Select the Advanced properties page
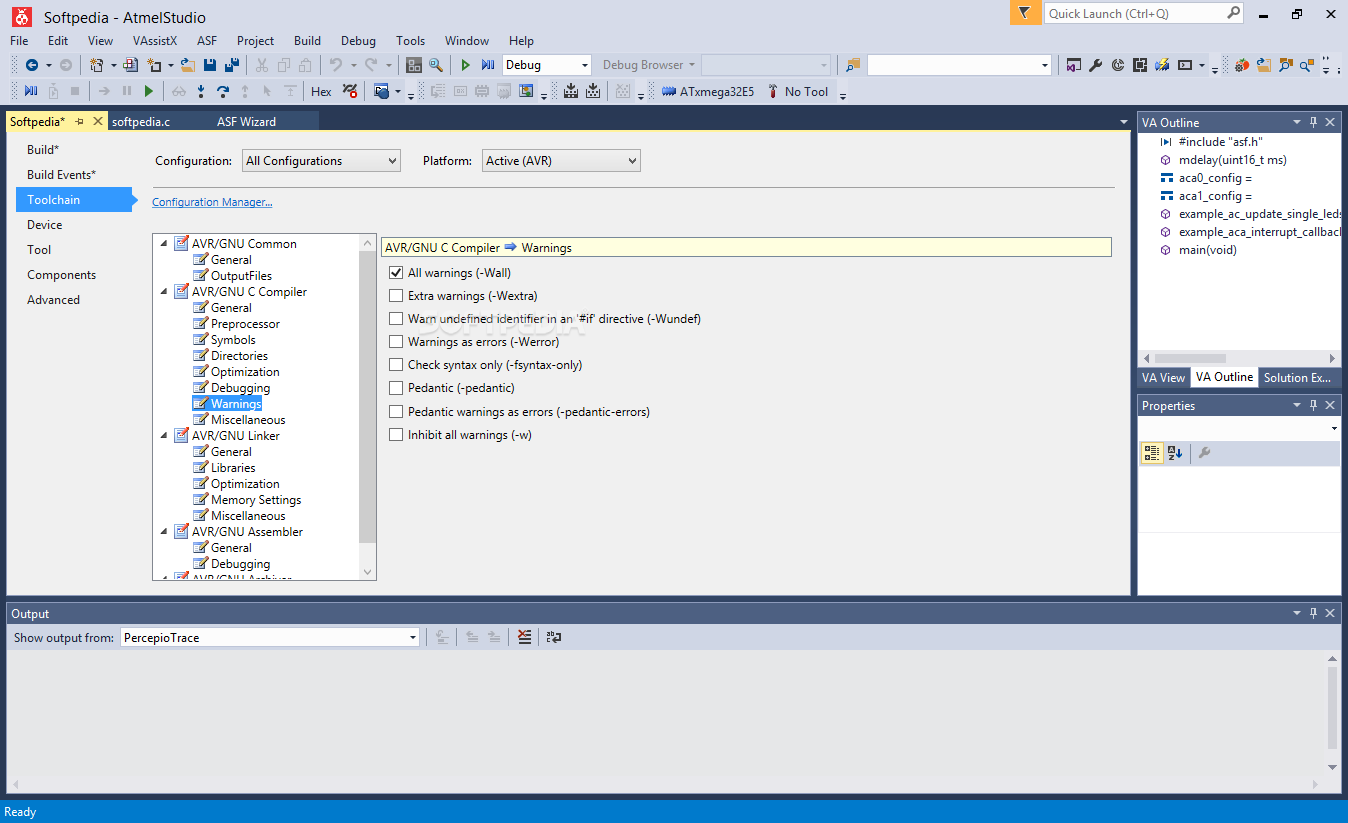 coord(54,300)
